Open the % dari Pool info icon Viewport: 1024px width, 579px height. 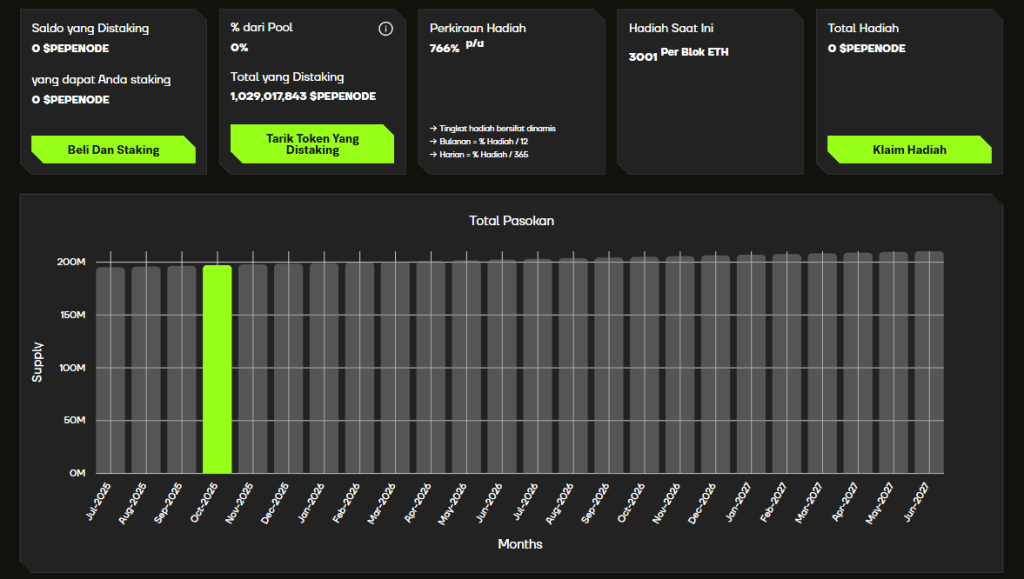click(x=385, y=29)
